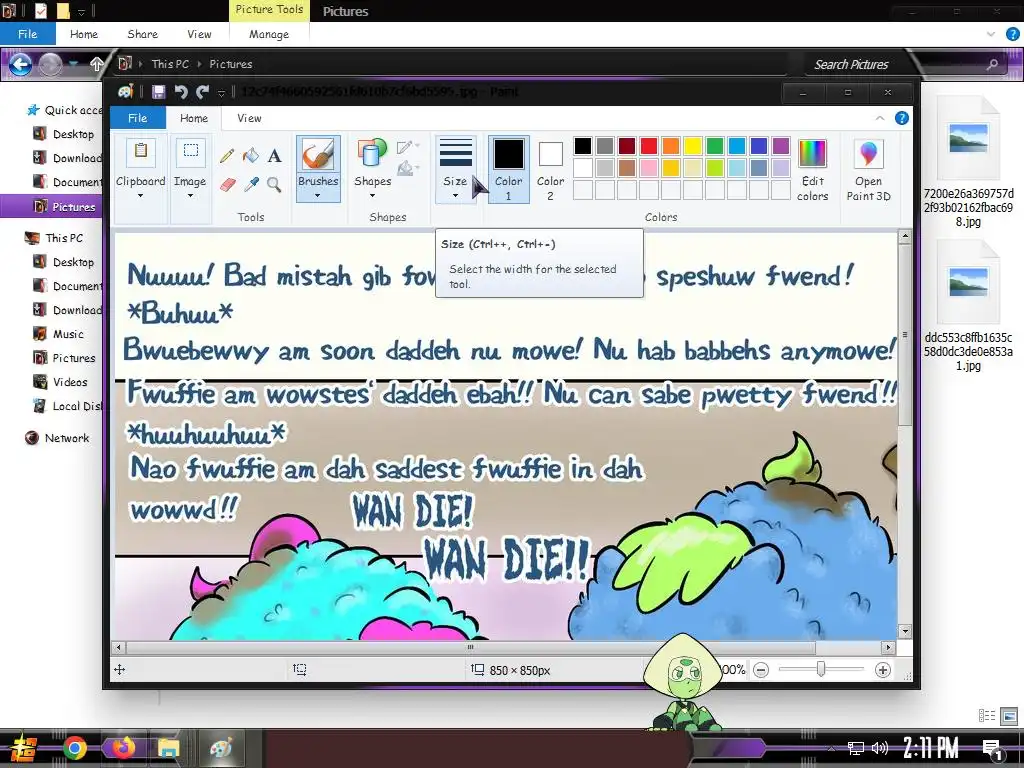Select the Color picker eyedropper tool
The height and width of the screenshot is (768, 1024).
click(x=251, y=185)
